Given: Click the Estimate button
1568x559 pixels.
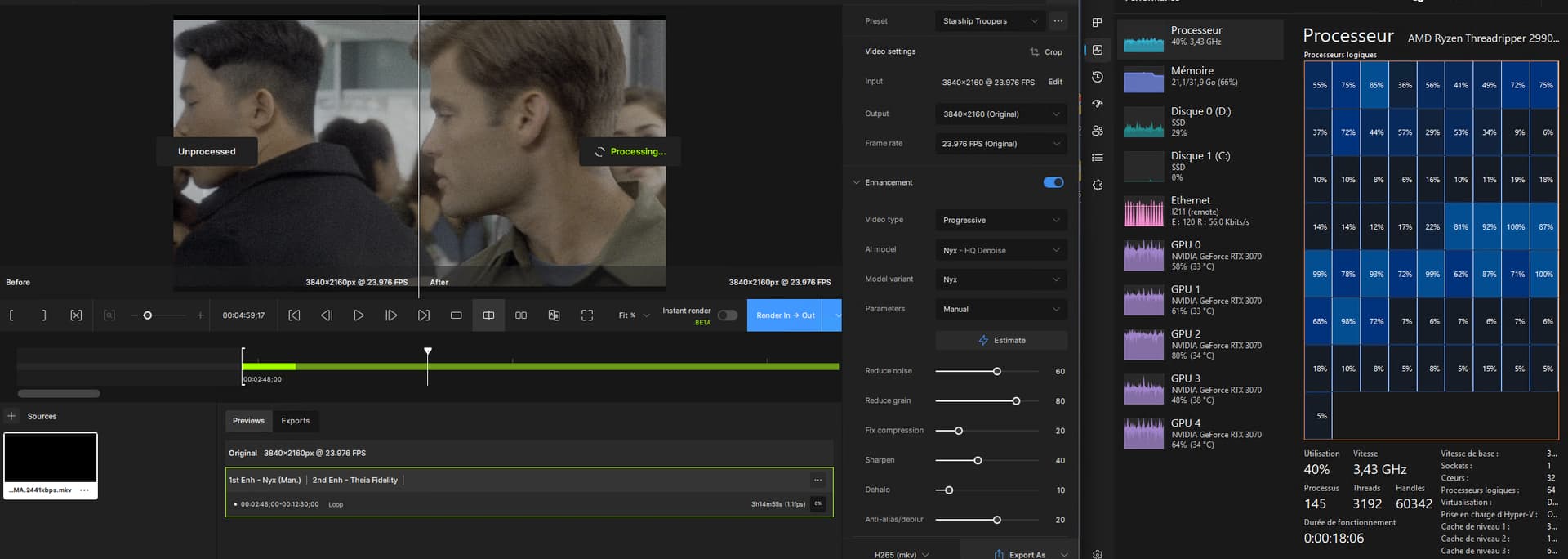Looking at the screenshot, I should pyautogui.click(x=1000, y=340).
